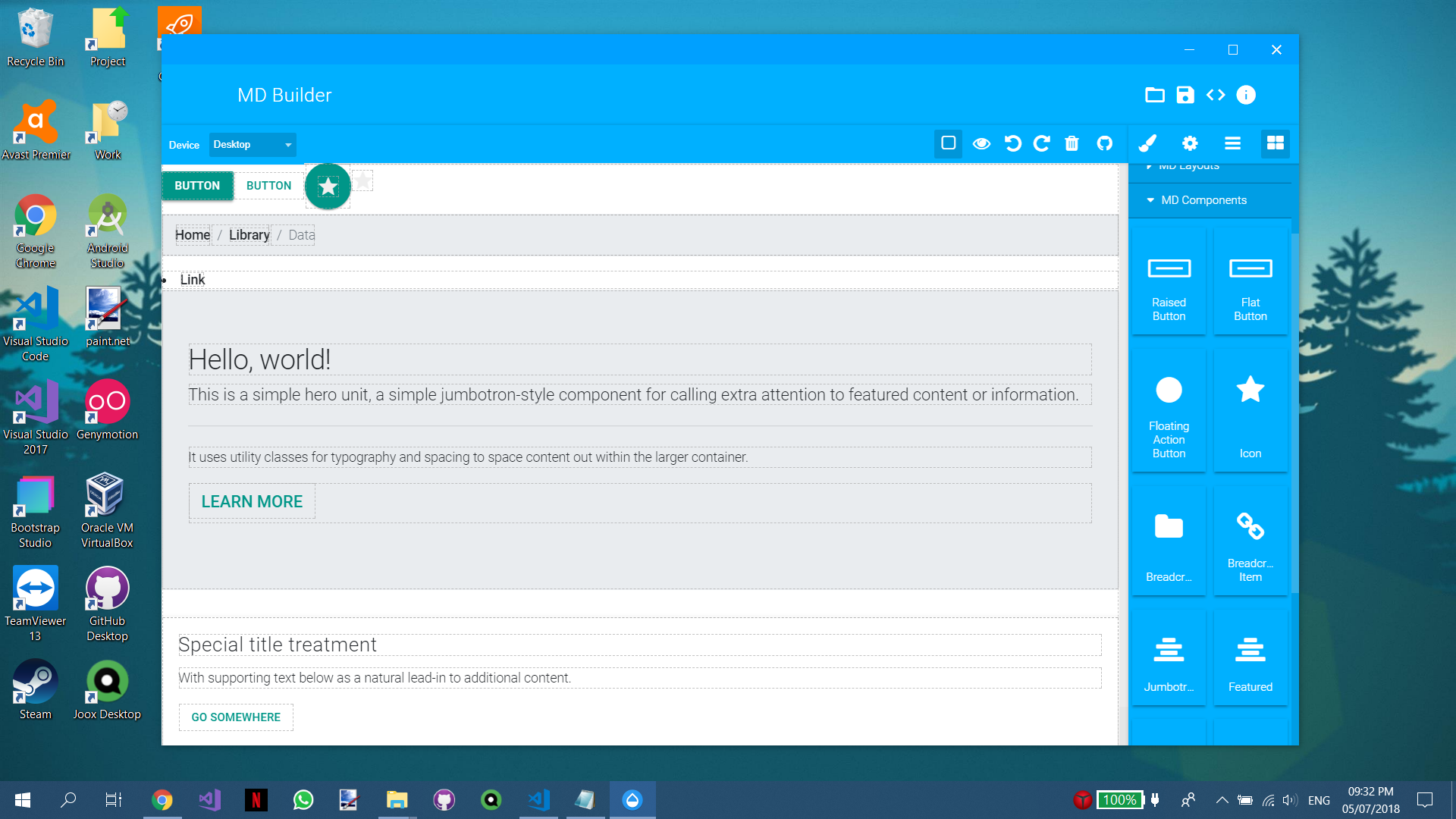1456x819 pixels.
Task: Click the GO SOMEWHERE button
Action: click(236, 717)
